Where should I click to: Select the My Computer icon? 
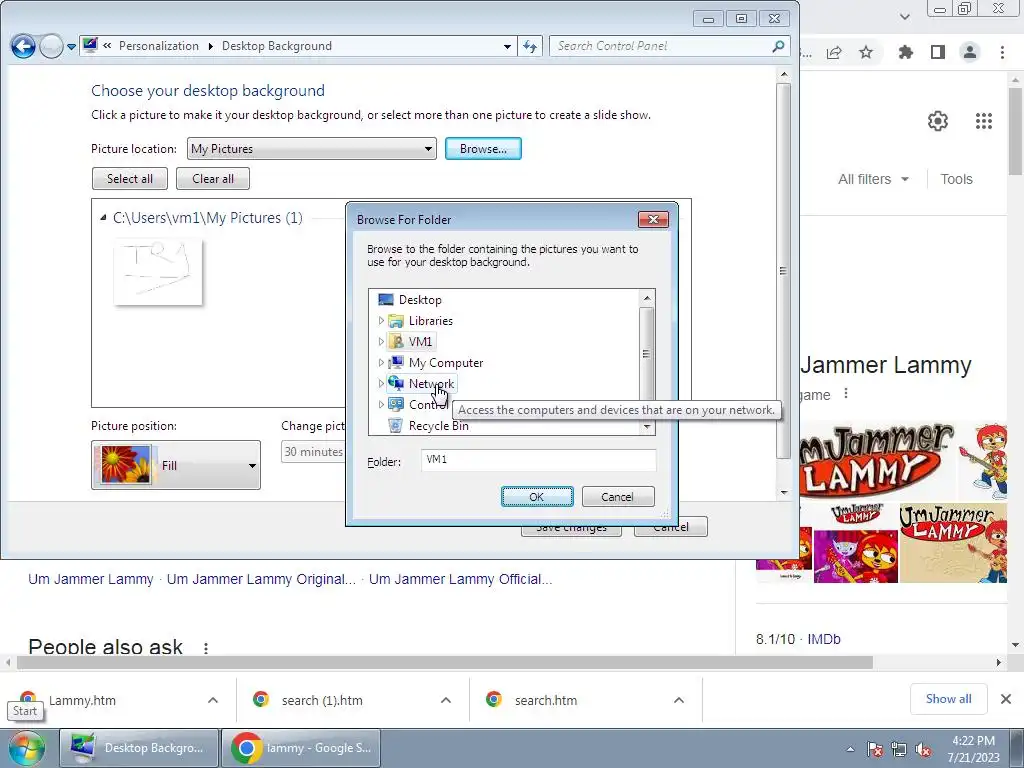click(x=396, y=362)
